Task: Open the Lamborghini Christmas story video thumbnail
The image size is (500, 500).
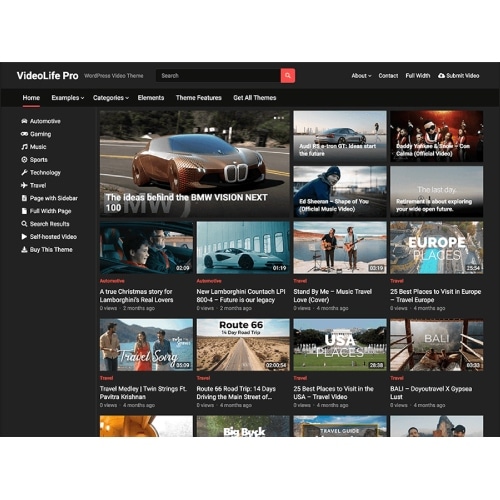Action: coord(146,248)
